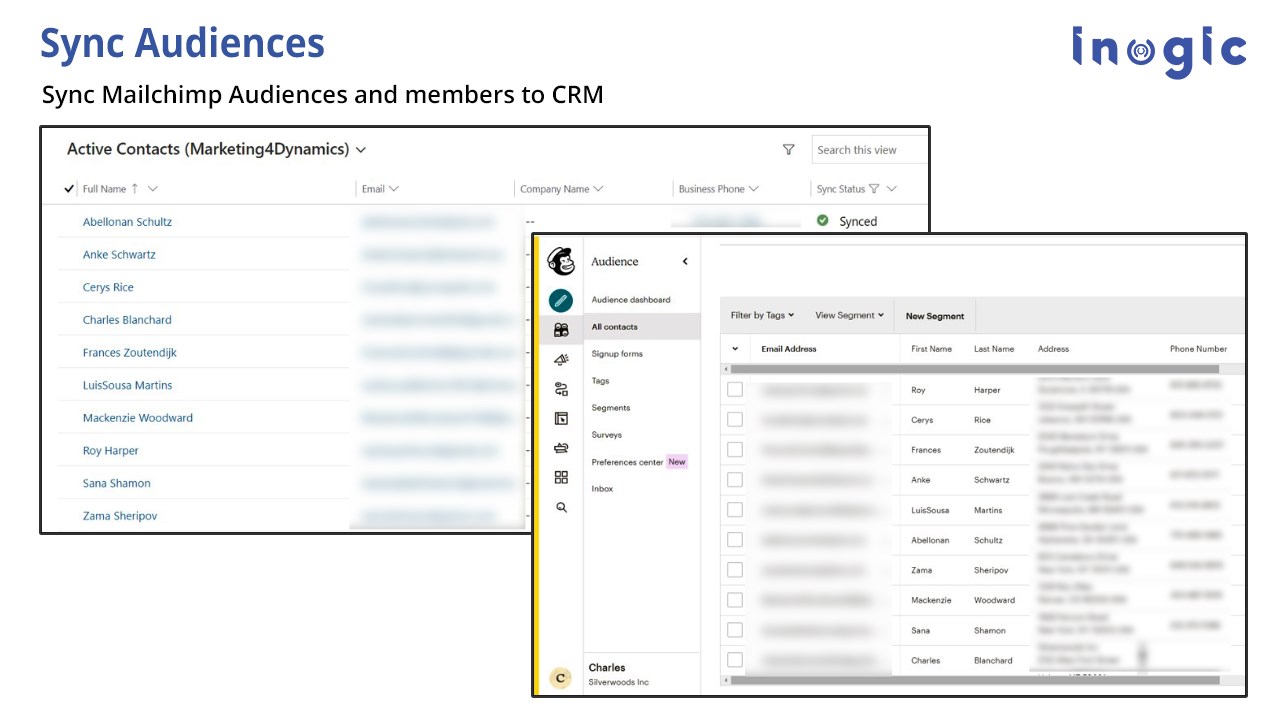This screenshot has height=720, width=1280.
Task: Open Signup forms in Audience menu
Action: pyautogui.click(x=617, y=354)
